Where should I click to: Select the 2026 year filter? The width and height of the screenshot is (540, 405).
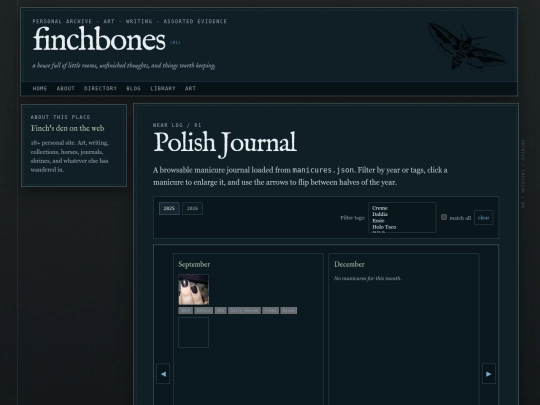click(192, 208)
